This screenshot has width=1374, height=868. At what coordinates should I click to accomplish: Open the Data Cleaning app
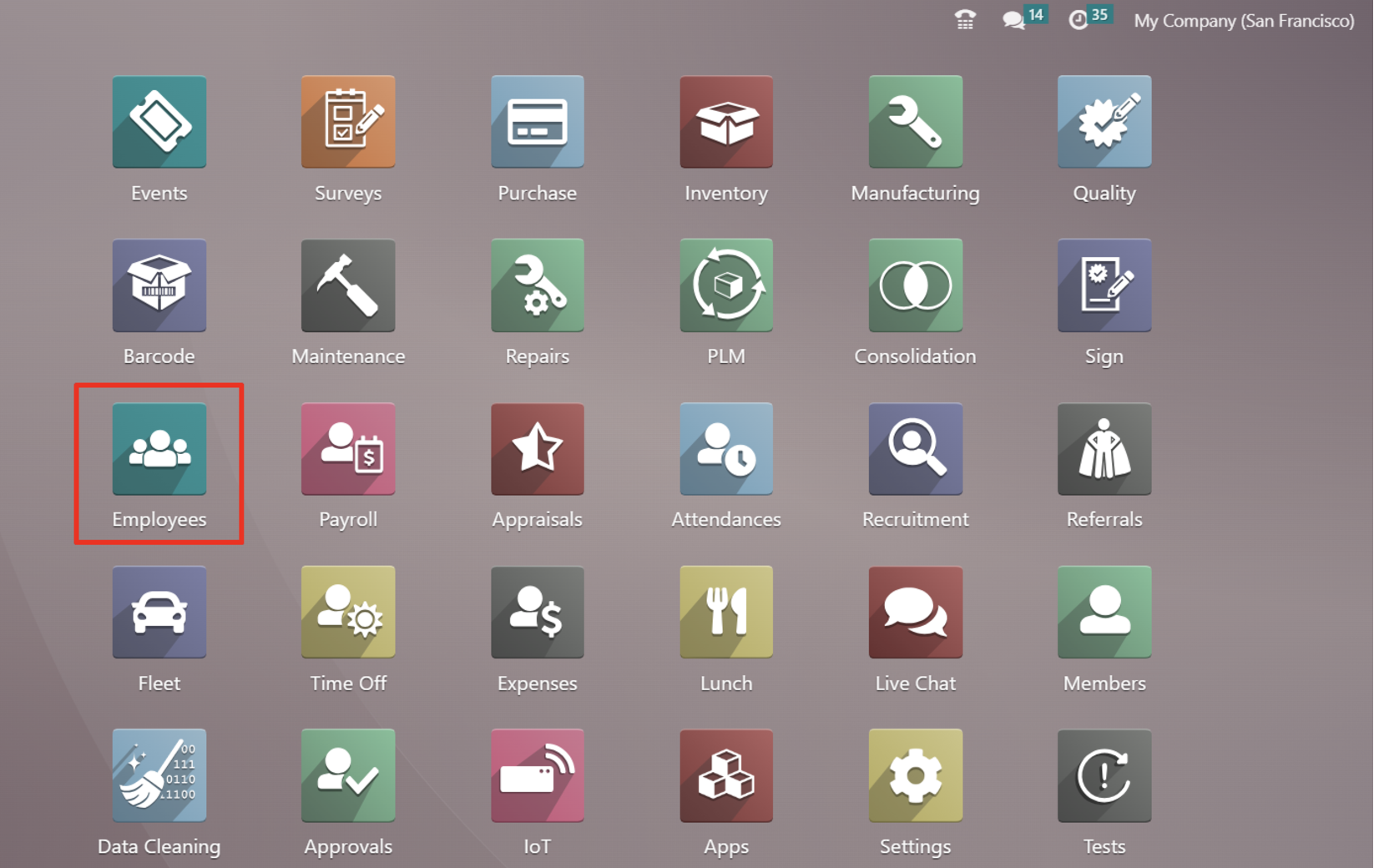click(159, 775)
